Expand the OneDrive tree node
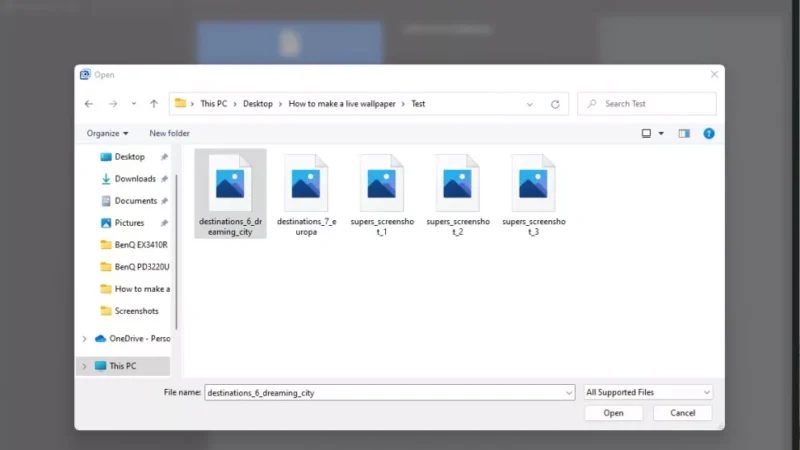800x450 pixels. coord(84,338)
